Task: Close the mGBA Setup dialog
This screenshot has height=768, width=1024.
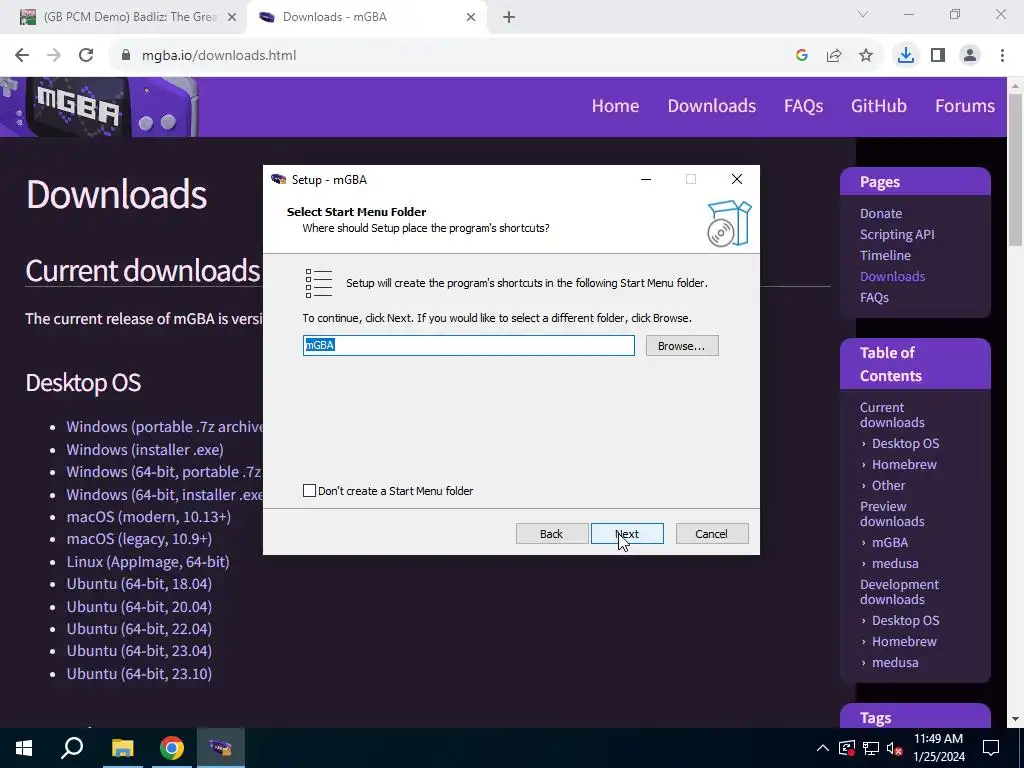Action: [737, 179]
